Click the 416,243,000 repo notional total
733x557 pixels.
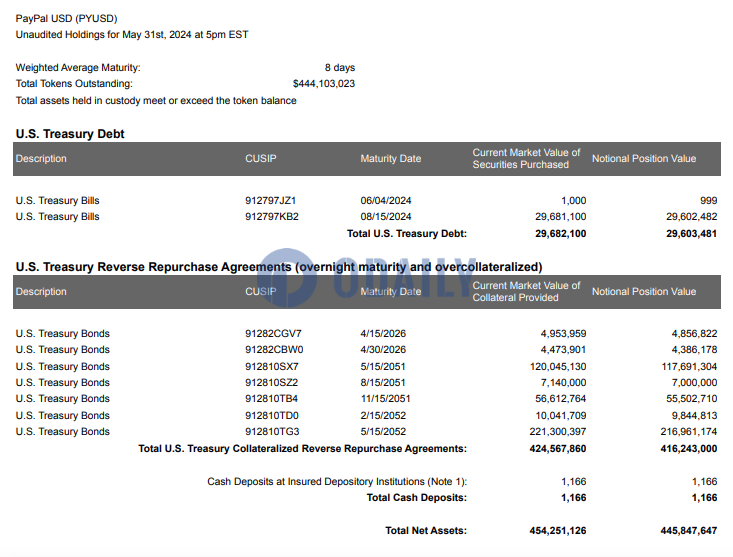689,449
